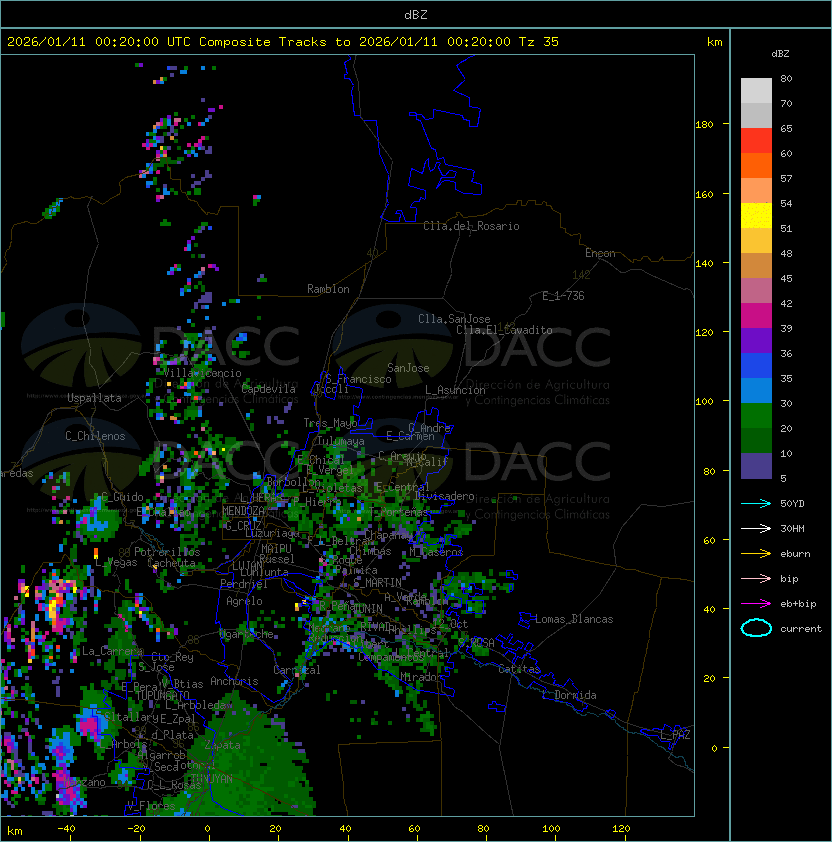Select the Clla.El_Cavadito label
The height and width of the screenshot is (842, 832).
coord(504,330)
